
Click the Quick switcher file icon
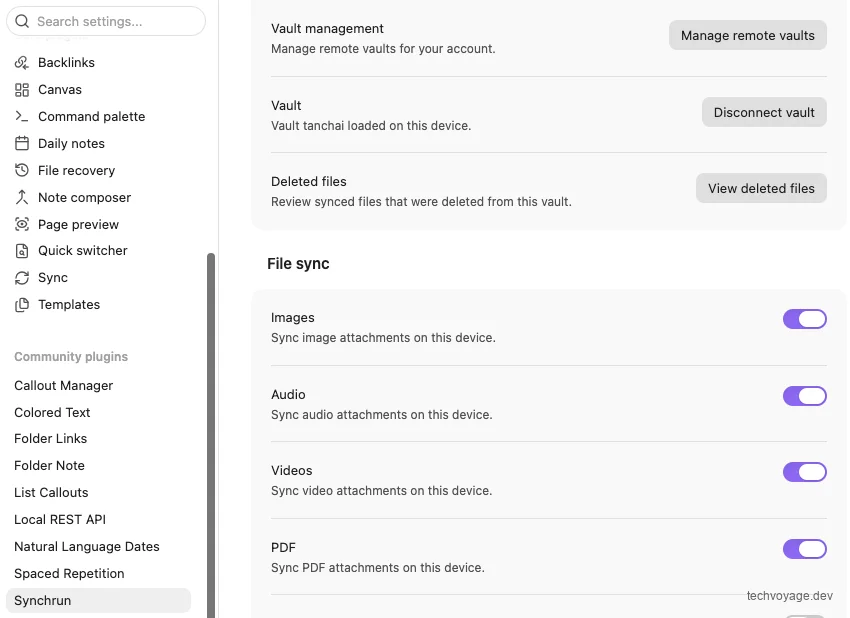(x=22, y=250)
